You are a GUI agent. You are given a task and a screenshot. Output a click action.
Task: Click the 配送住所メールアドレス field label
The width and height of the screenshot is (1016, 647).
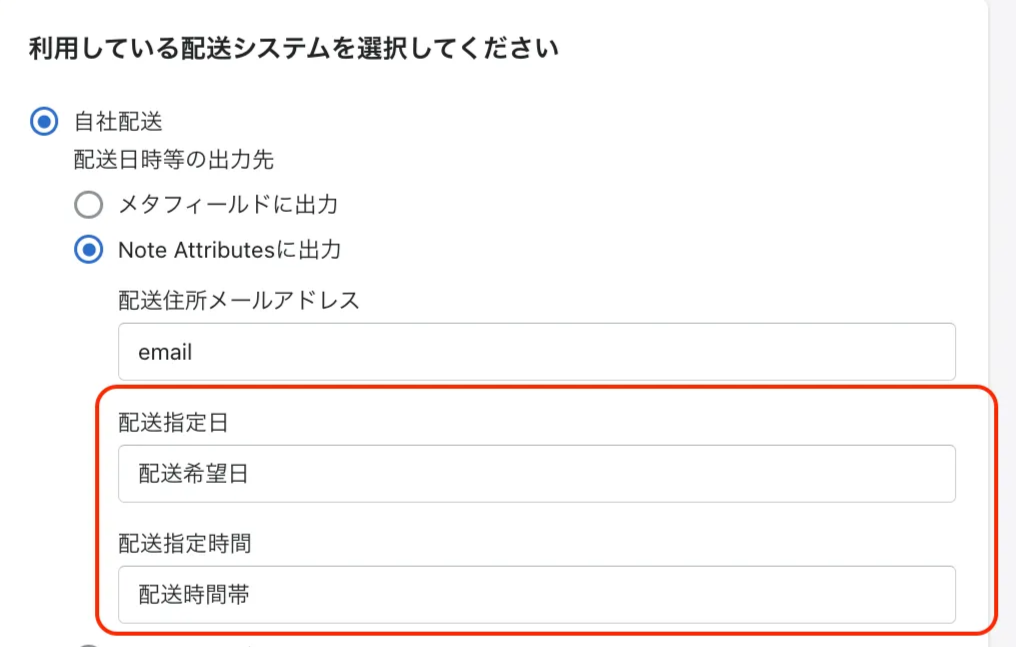(x=238, y=300)
